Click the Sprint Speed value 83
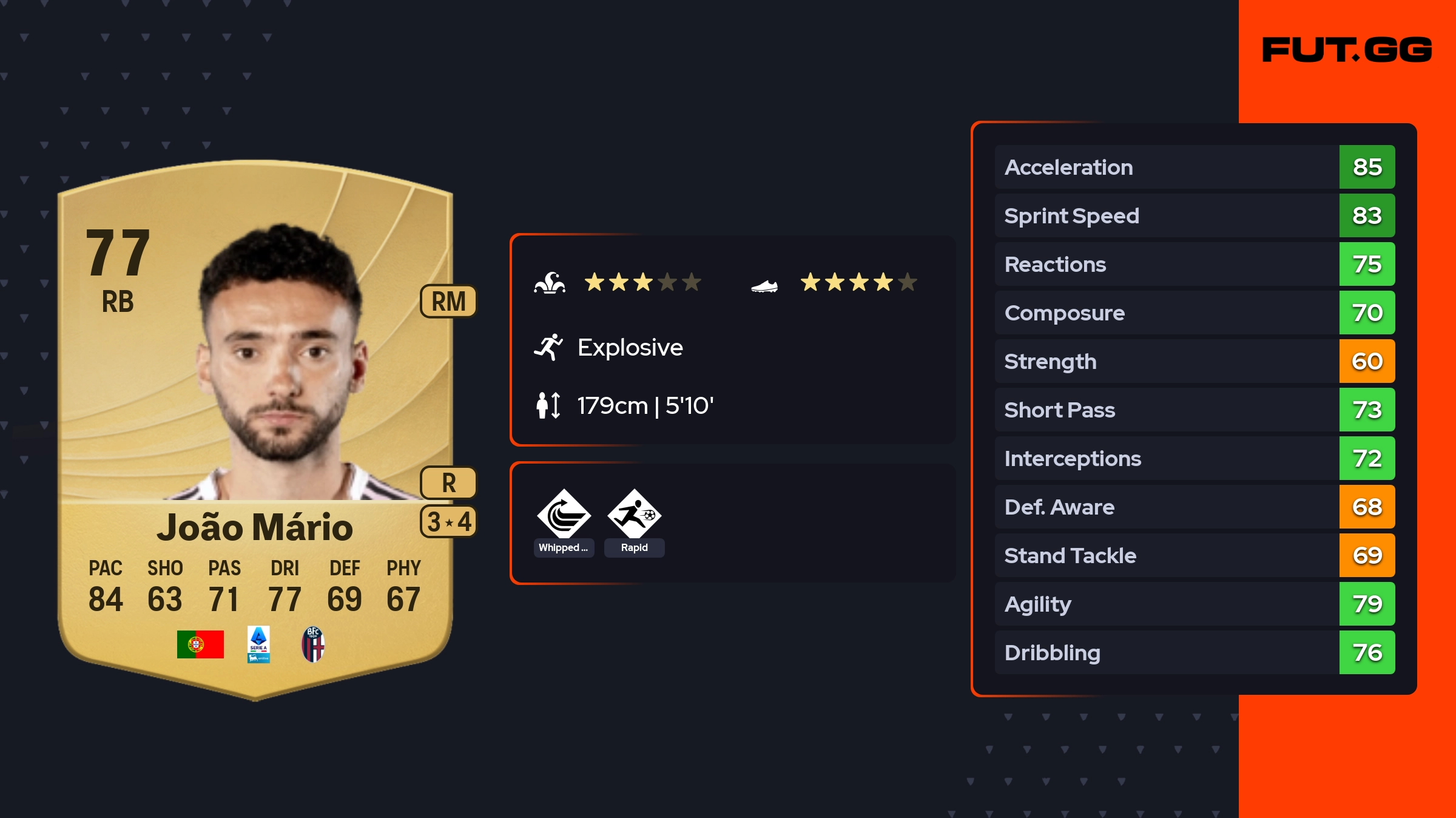This screenshot has height=818, width=1456. (1367, 215)
